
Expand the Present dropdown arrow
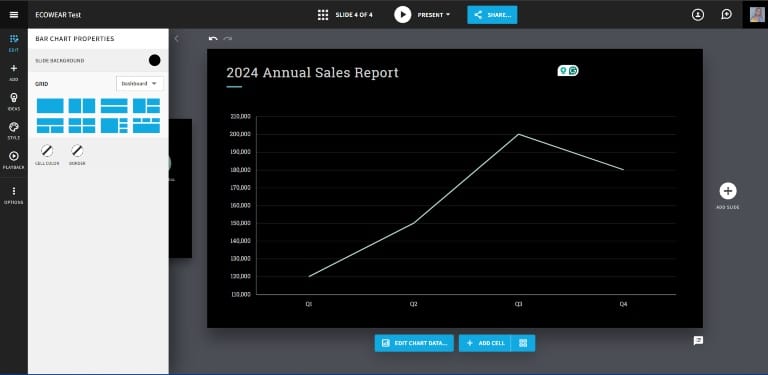click(448, 15)
